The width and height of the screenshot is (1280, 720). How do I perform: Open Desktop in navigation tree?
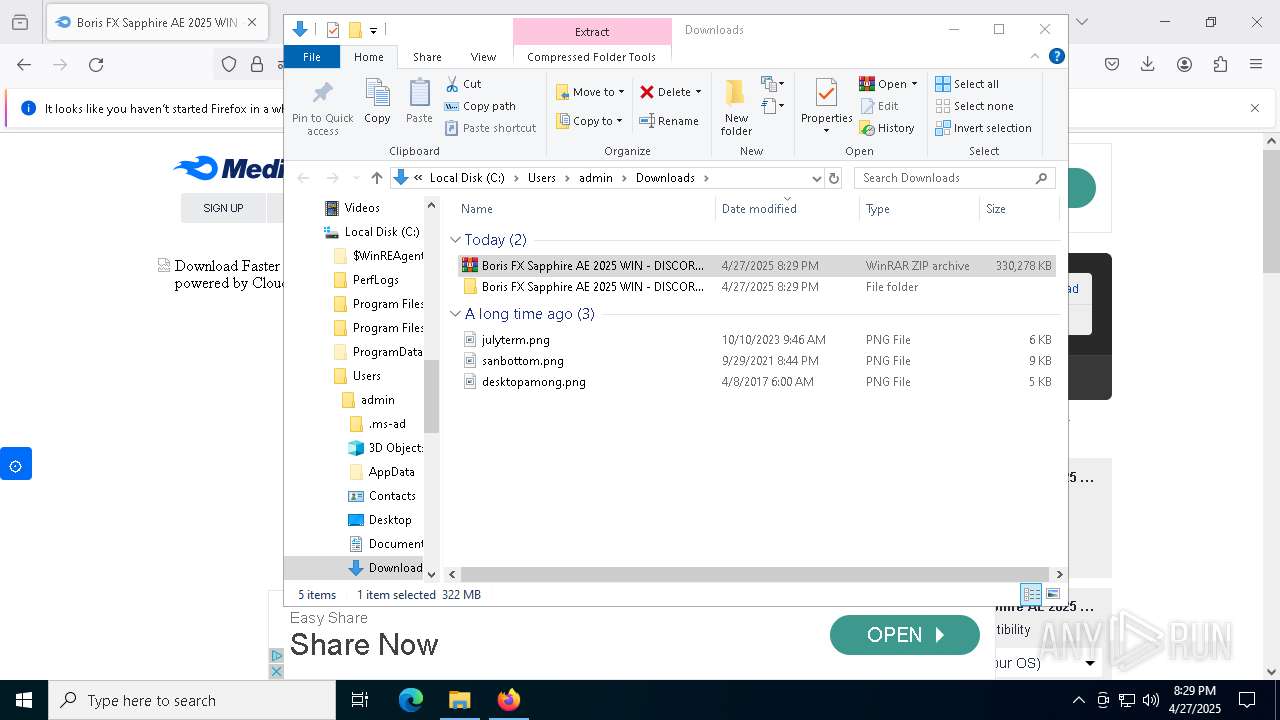coord(379,520)
